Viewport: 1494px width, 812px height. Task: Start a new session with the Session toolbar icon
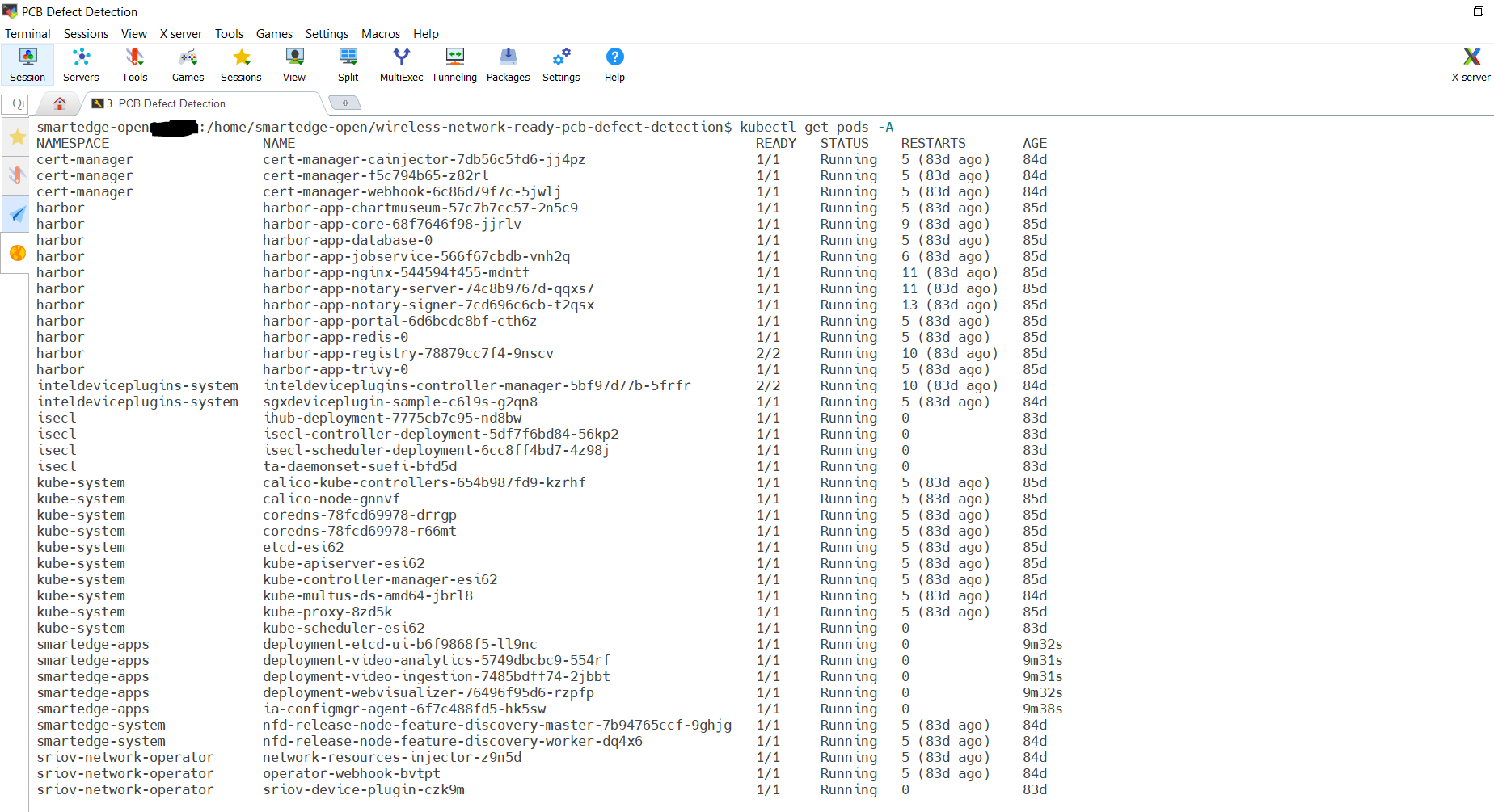[27, 65]
